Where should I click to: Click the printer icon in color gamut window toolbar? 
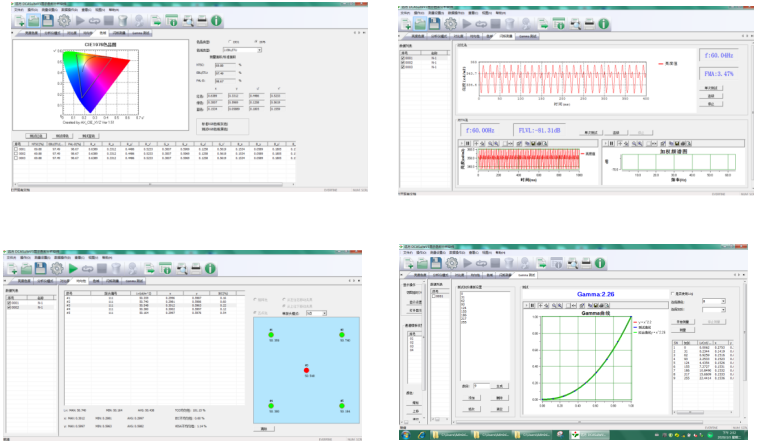tap(202, 20)
